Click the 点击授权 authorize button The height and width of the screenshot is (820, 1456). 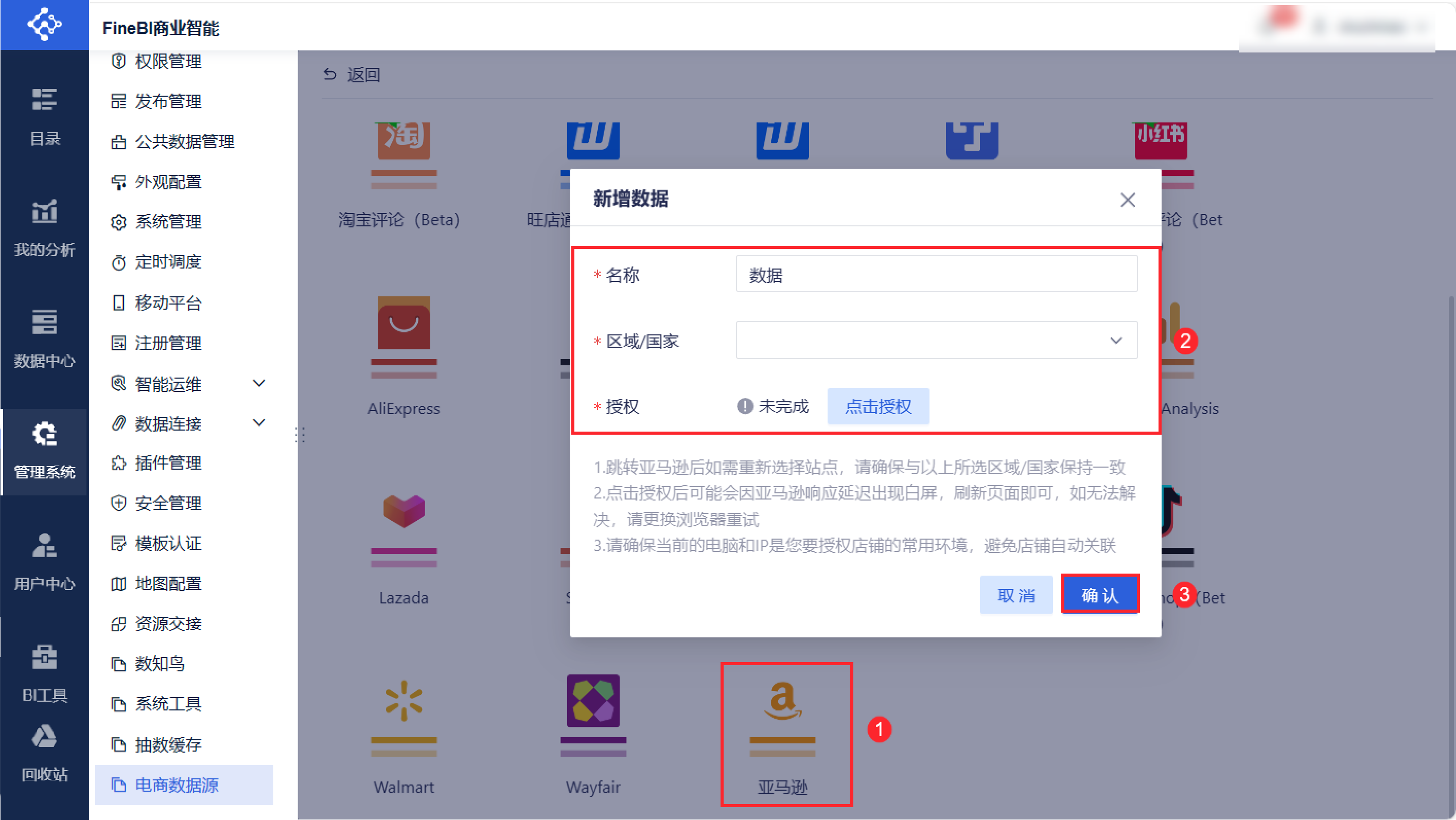pyautogui.click(x=878, y=406)
